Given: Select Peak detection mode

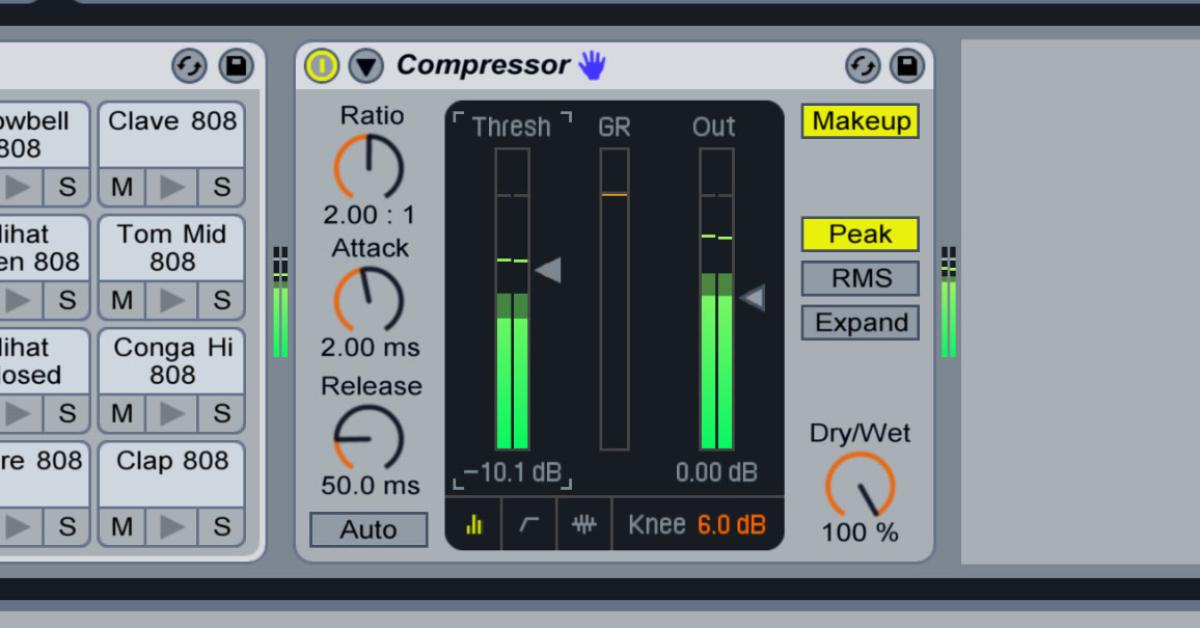Looking at the screenshot, I should [x=860, y=233].
